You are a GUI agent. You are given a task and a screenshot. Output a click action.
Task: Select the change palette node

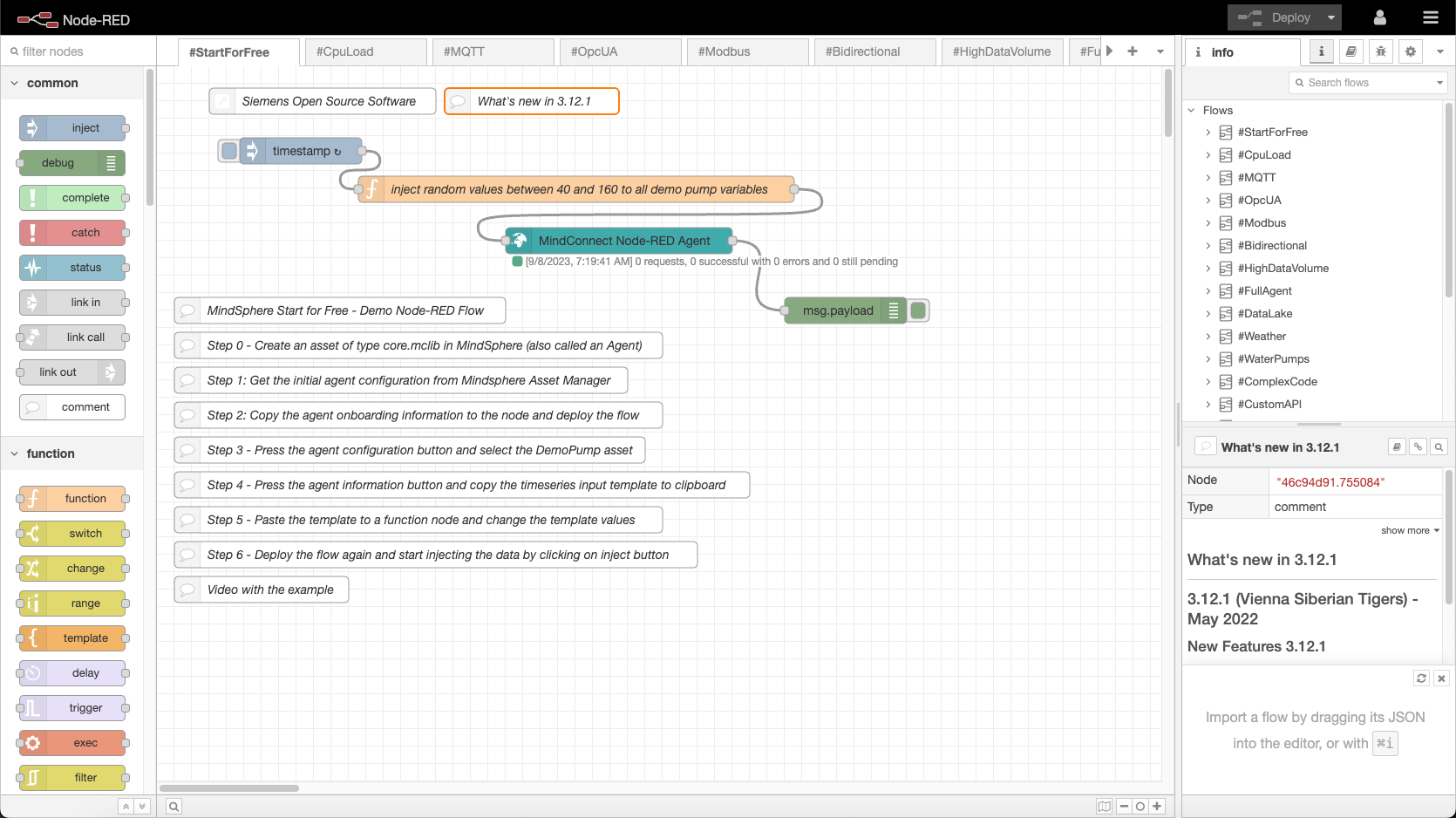coord(72,569)
